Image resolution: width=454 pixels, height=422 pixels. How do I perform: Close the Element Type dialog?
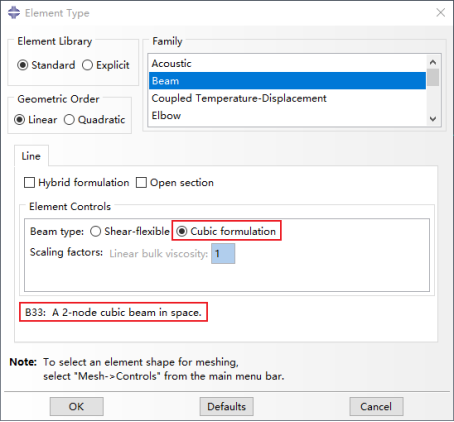pyautogui.click(x=440, y=13)
